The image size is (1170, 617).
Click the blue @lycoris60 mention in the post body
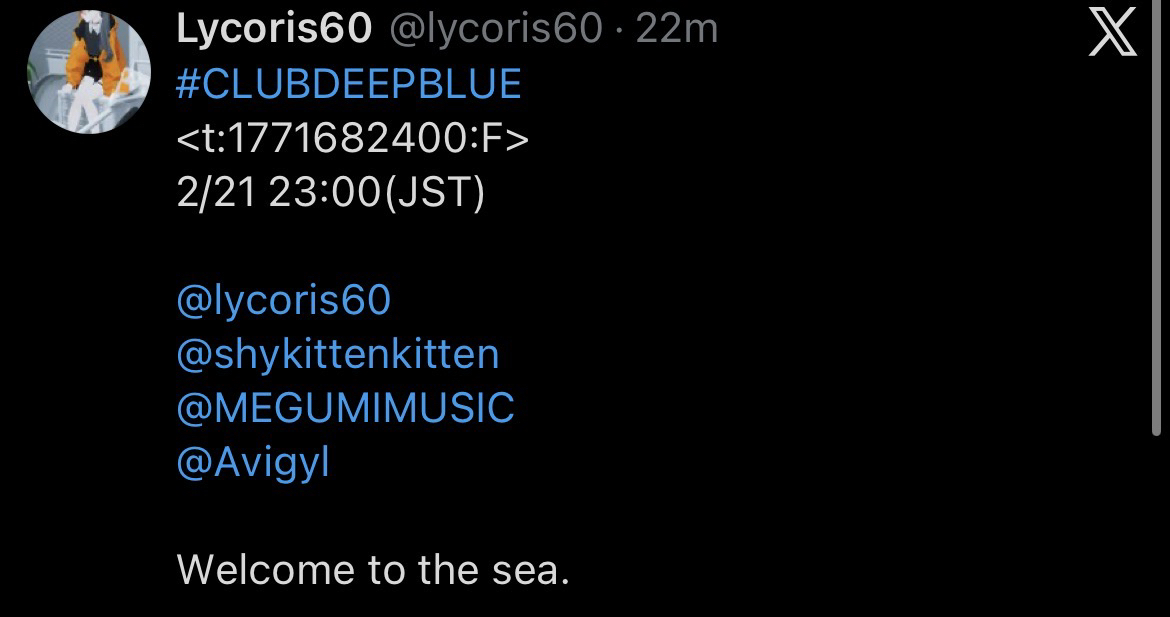[x=283, y=301]
